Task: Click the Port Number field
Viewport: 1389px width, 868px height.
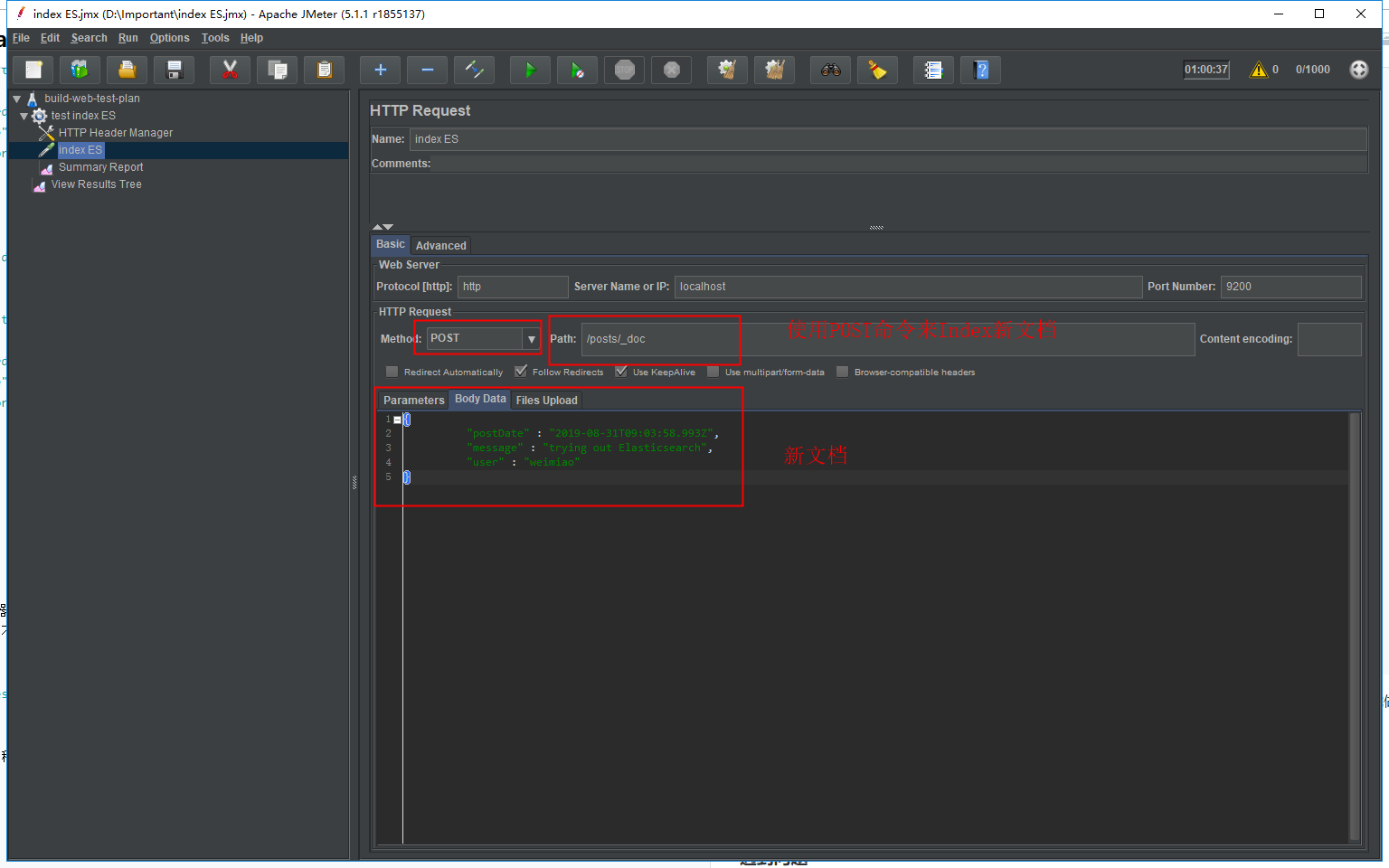Action: click(1290, 287)
